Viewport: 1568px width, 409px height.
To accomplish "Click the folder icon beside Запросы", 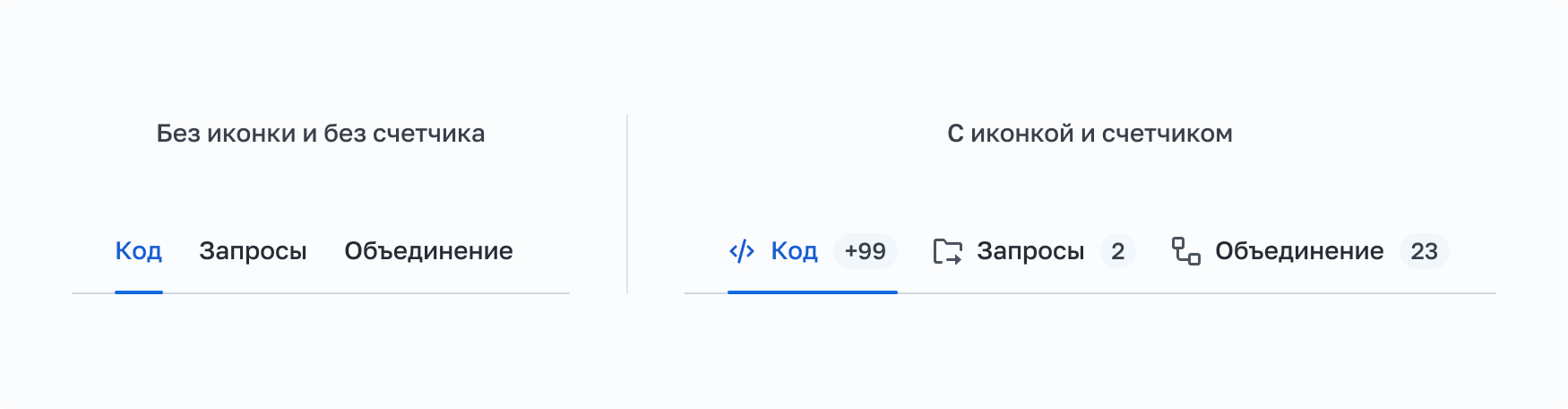I will pos(947,251).
